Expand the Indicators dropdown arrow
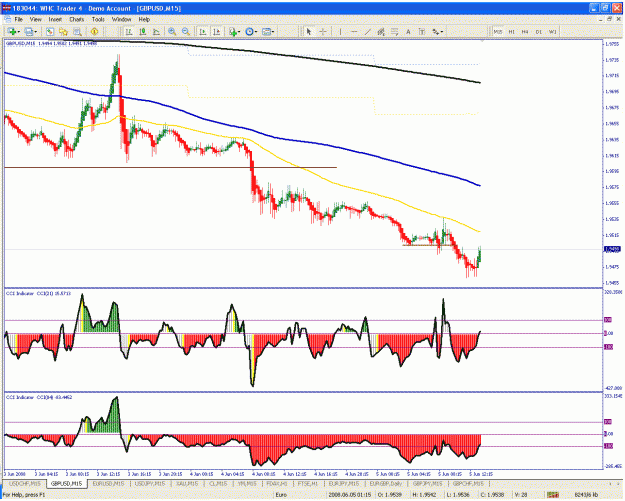Screen dimensions: 625x501 (239, 32)
